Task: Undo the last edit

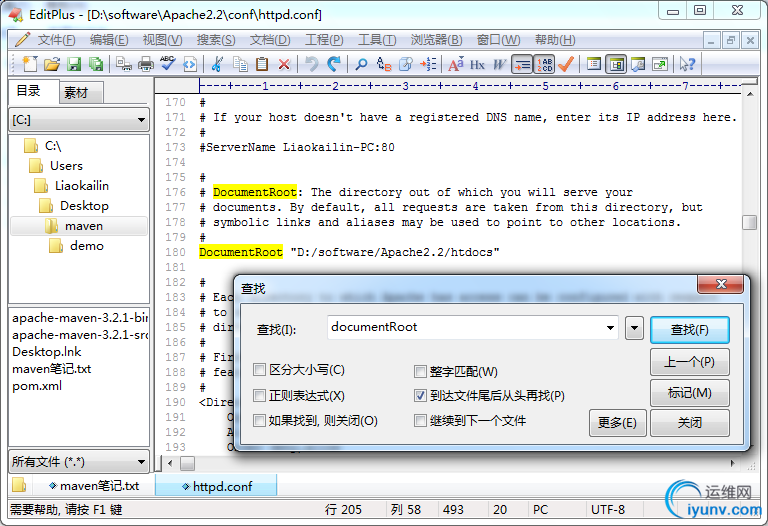Action: click(x=312, y=64)
